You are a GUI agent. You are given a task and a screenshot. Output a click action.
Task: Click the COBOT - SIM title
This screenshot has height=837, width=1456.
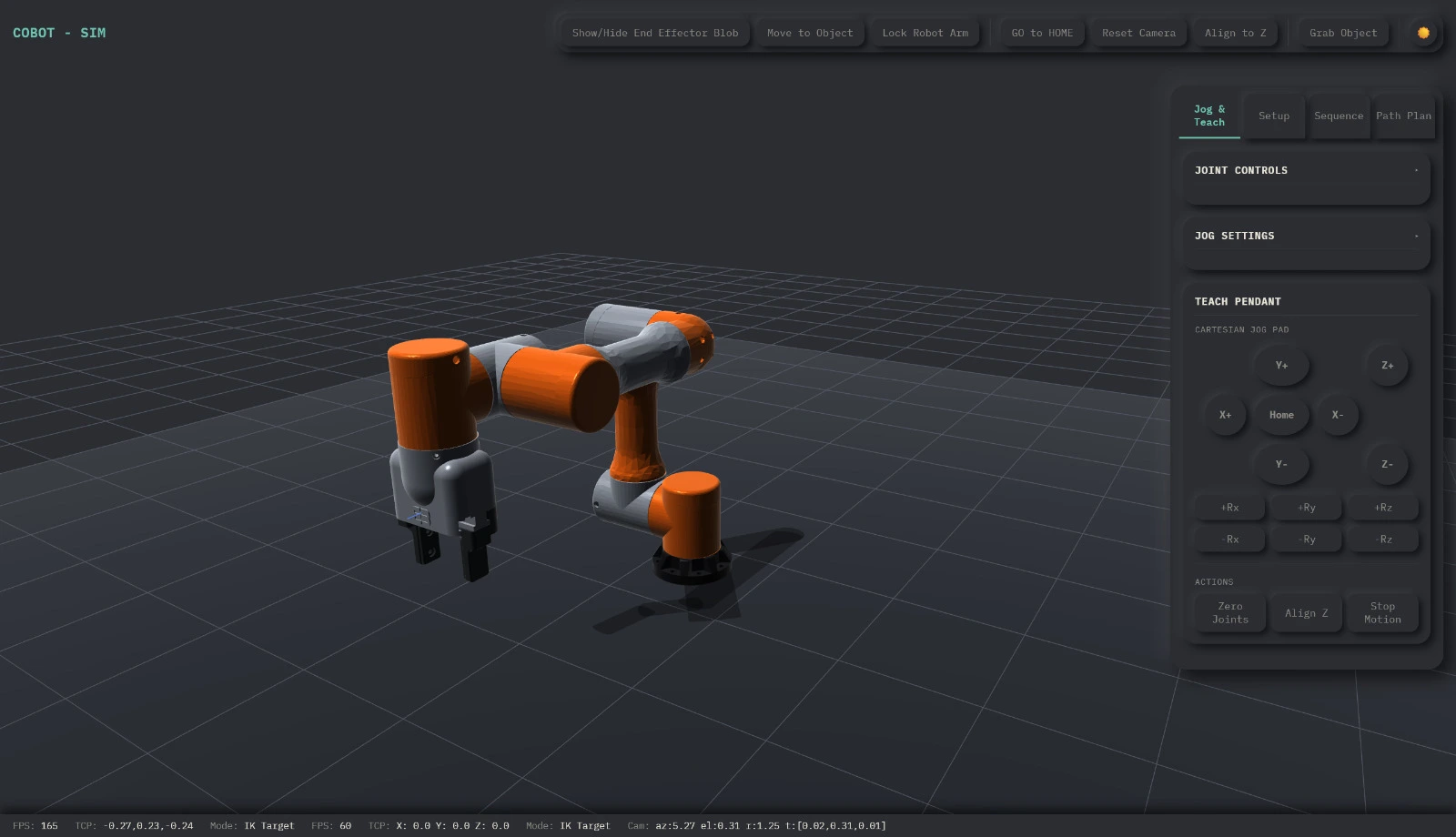59,33
